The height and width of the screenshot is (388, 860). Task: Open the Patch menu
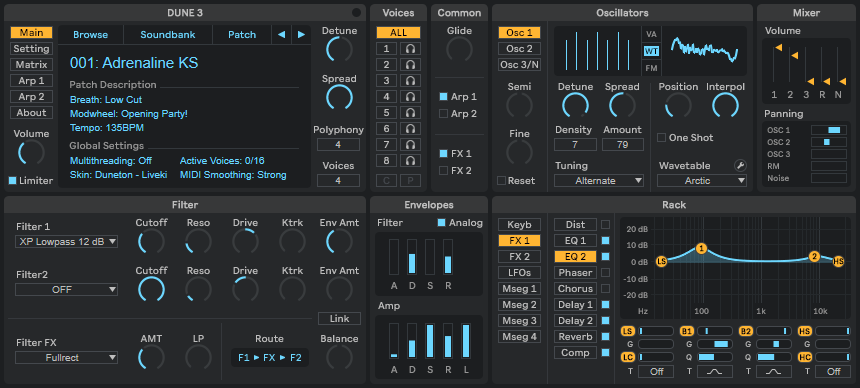242,35
